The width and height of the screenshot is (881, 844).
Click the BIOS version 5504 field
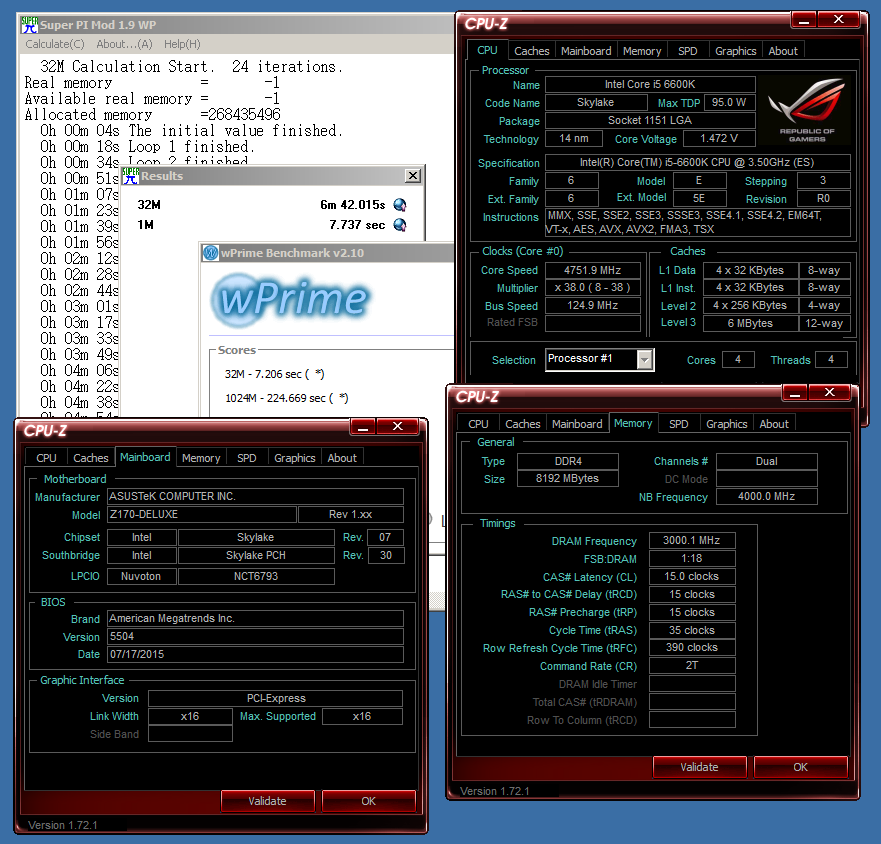pos(255,636)
